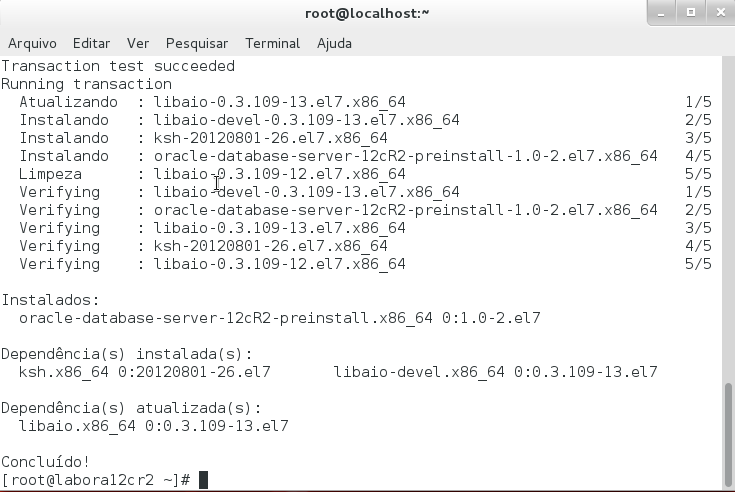This screenshot has width=735, height=492.
Task: Open the Arquivo menu
Action: (x=32, y=44)
